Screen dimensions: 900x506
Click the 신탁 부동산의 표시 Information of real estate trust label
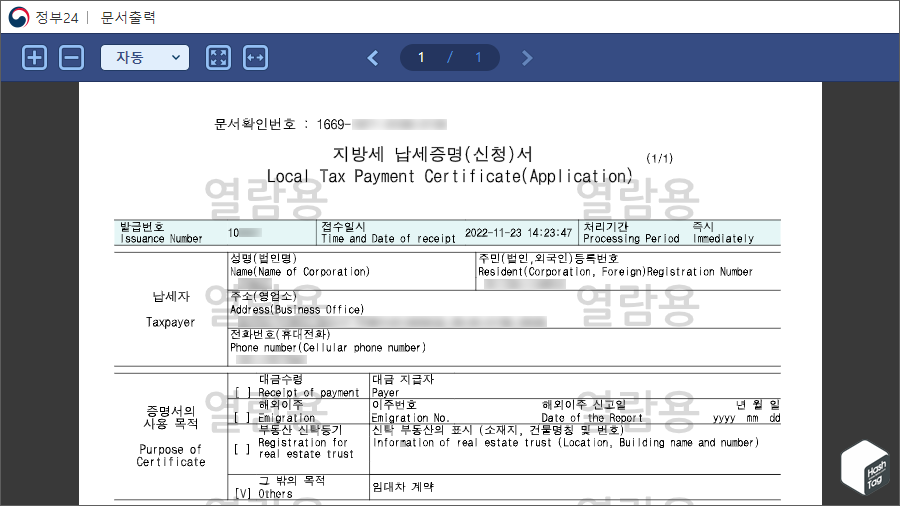(x=565, y=436)
